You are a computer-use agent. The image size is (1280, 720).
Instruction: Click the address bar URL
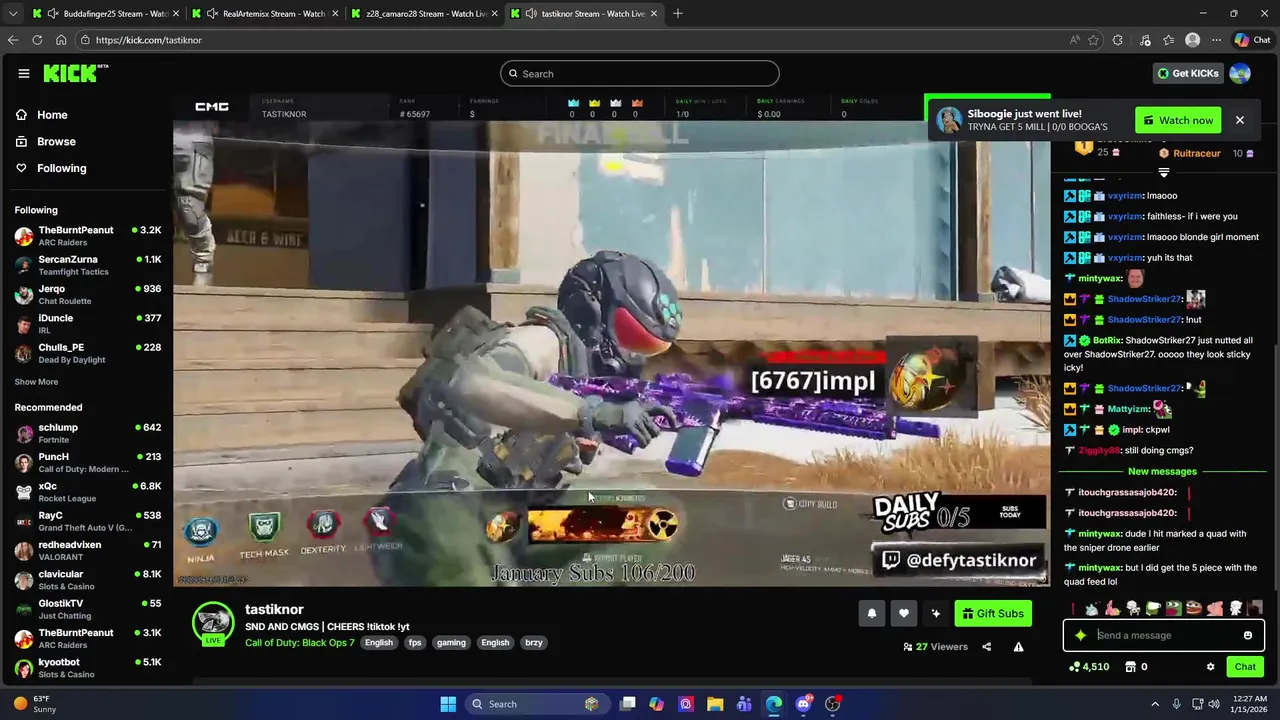(149, 40)
